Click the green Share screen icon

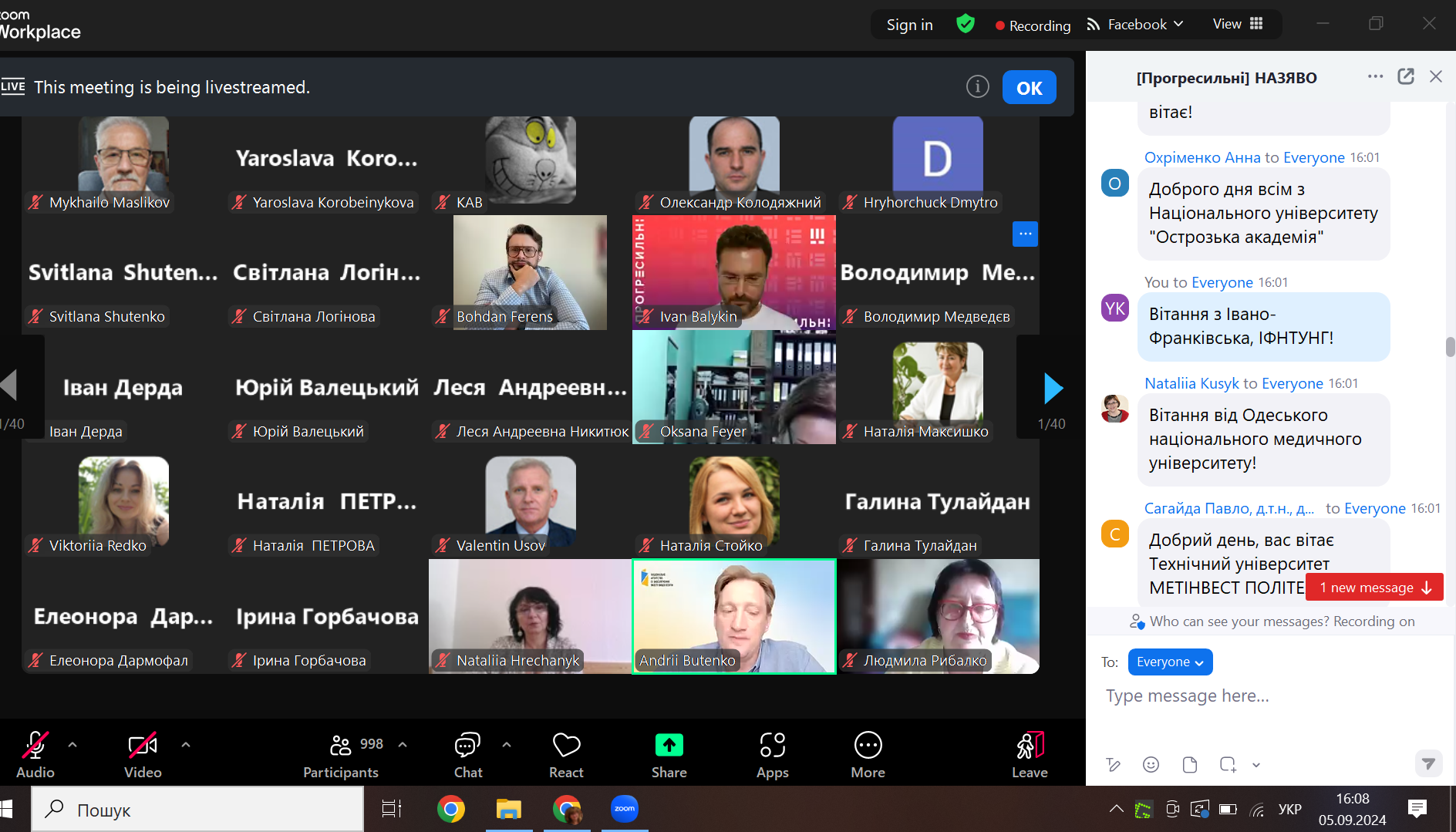(x=669, y=745)
